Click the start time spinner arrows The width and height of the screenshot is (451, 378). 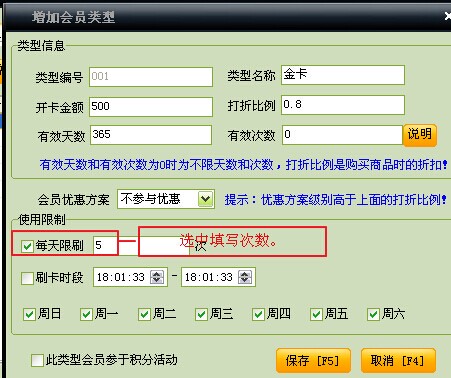pyautogui.click(x=157, y=277)
